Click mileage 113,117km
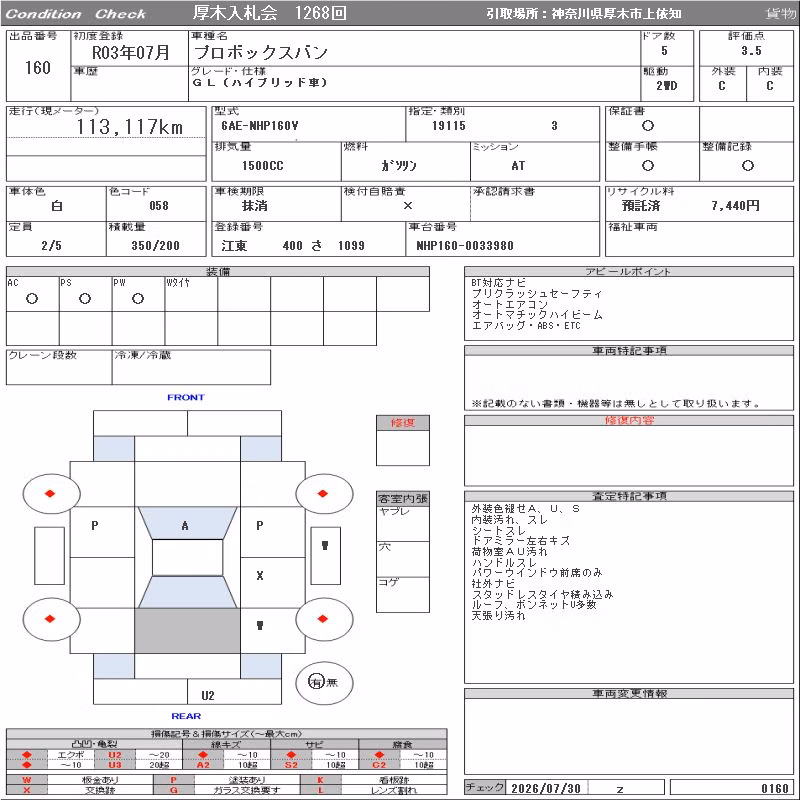This screenshot has height=800, width=800. point(130,127)
